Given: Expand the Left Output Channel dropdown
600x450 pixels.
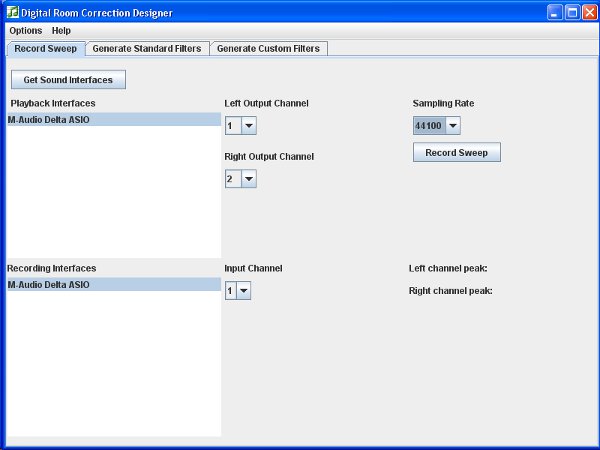Looking at the screenshot, I should 241,126.
